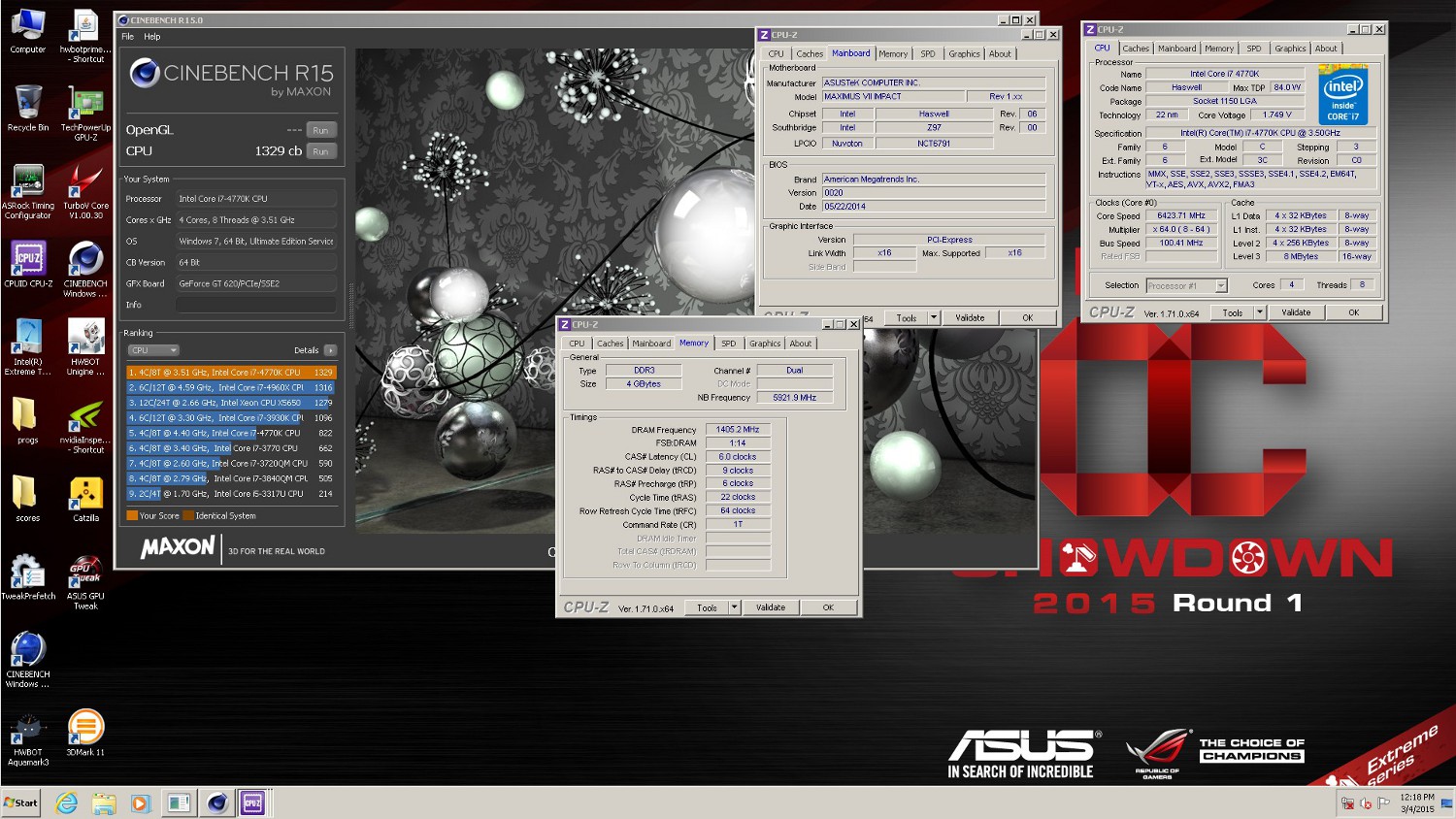Run the OpenGL benchmark

point(320,130)
